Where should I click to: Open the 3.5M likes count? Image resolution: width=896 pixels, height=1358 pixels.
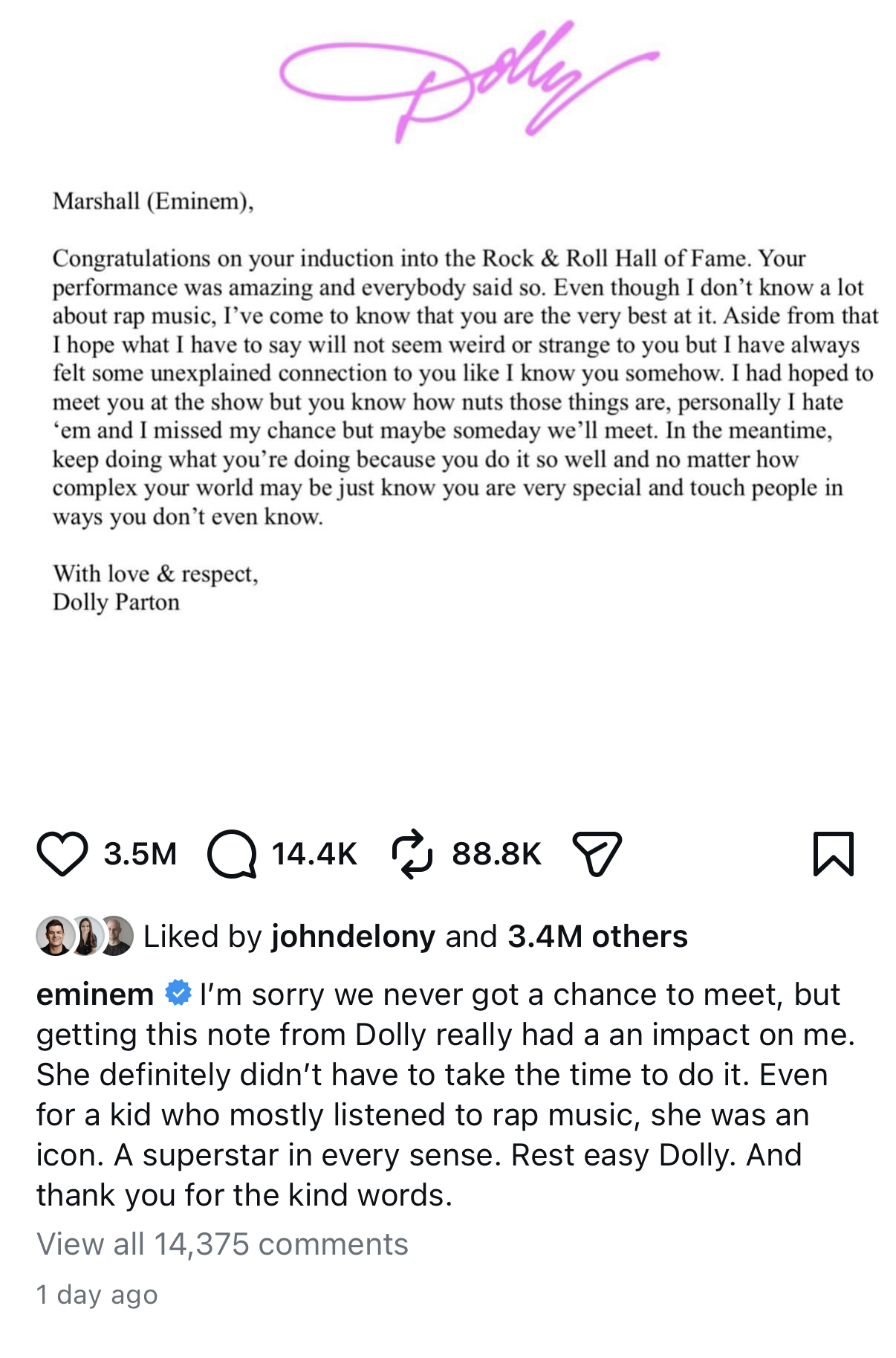pyautogui.click(x=140, y=854)
